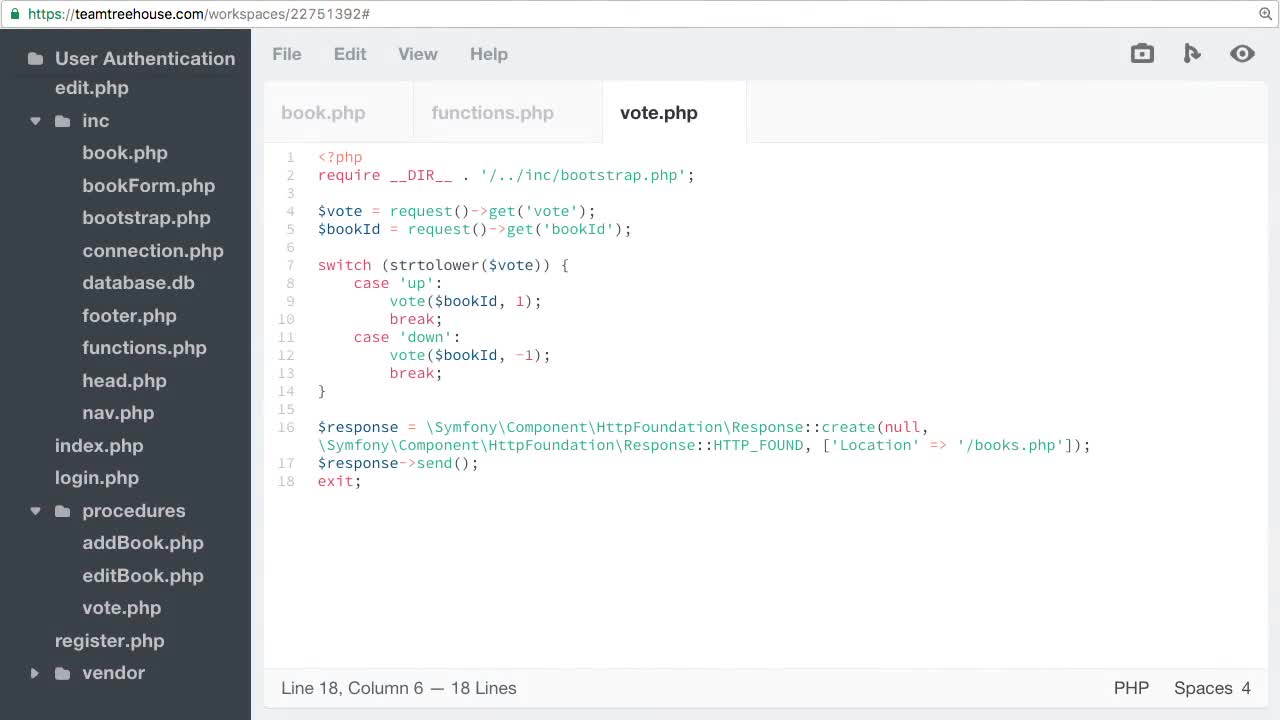This screenshot has width=1280, height=720.
Task: Switch to the book.php tab
Action: [338, 113]
